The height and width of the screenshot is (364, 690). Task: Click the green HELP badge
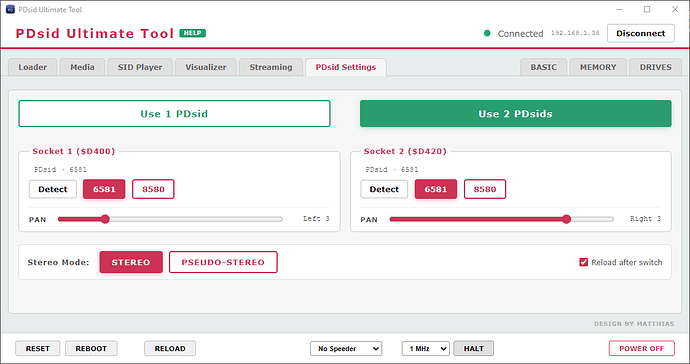coord(192,33)
